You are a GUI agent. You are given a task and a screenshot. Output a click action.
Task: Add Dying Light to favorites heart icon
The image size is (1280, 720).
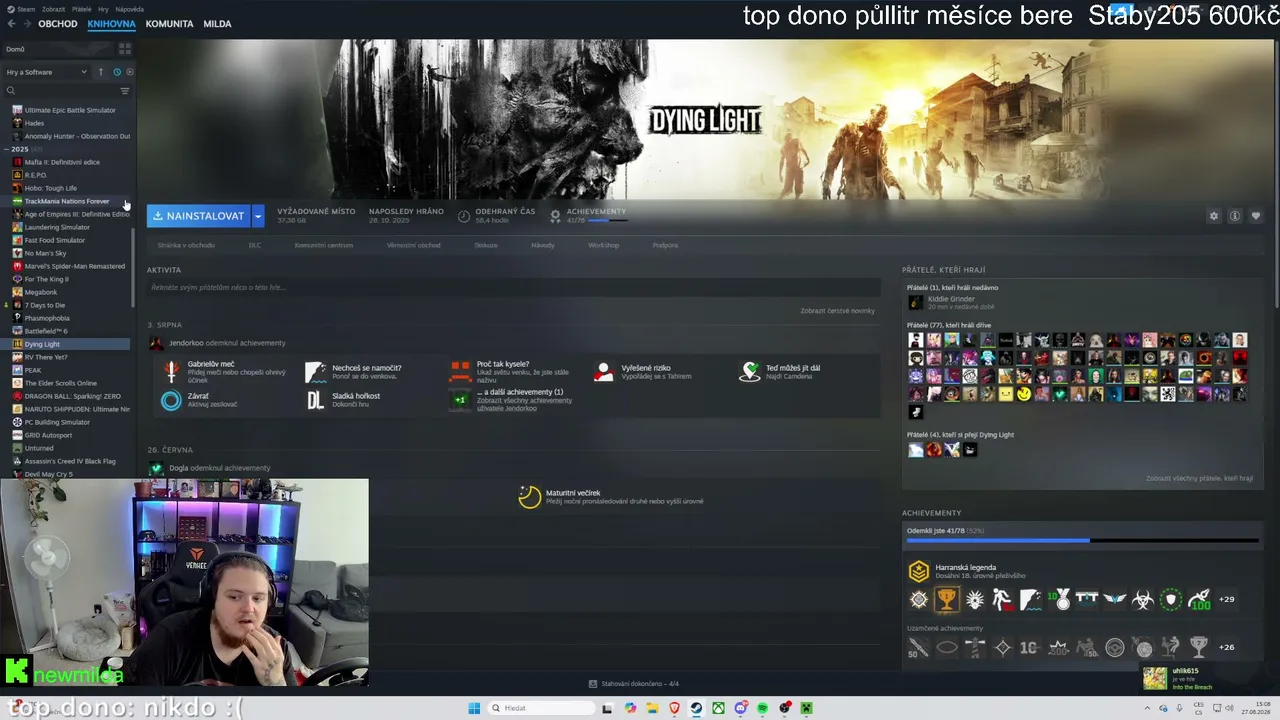1256,216
